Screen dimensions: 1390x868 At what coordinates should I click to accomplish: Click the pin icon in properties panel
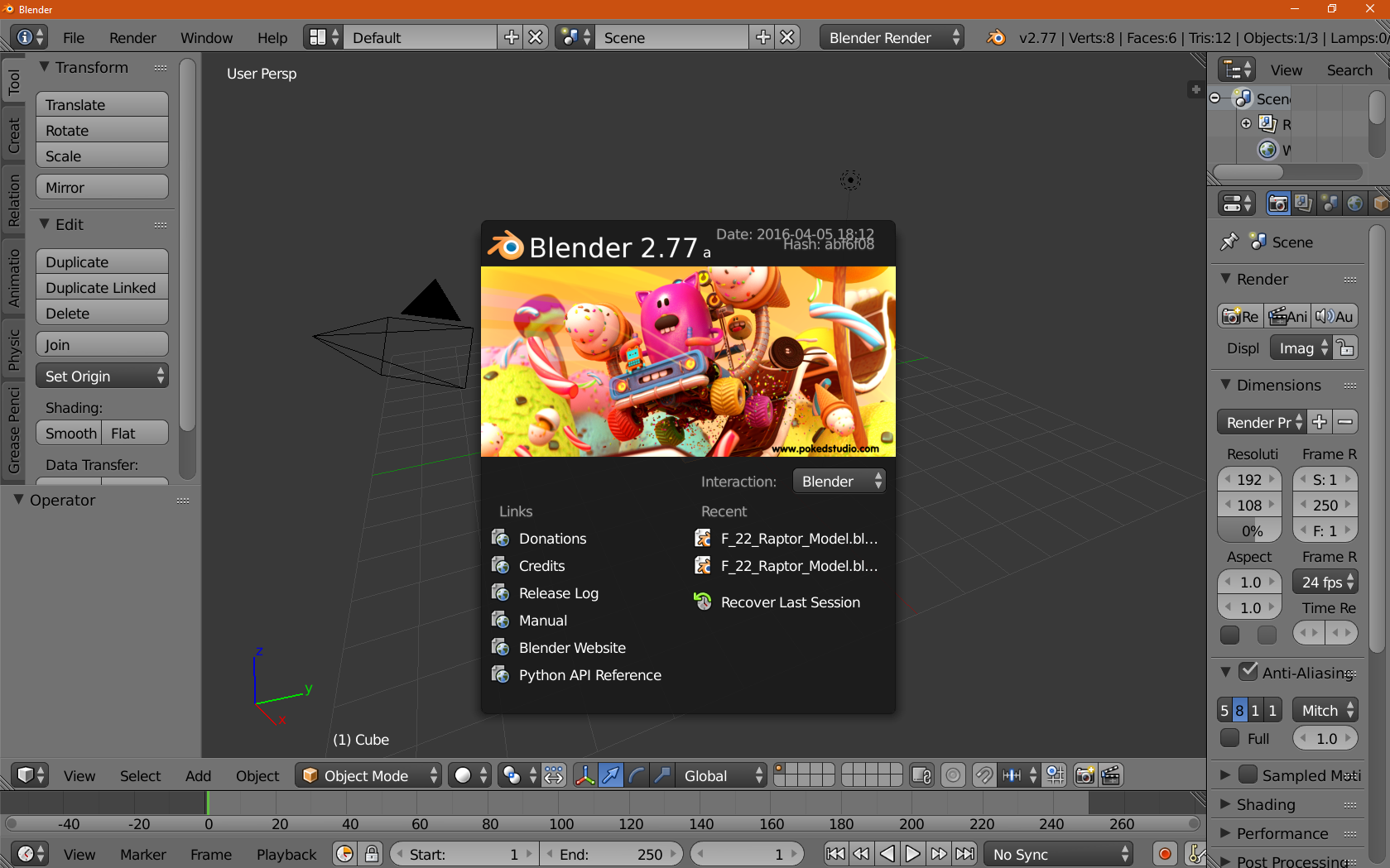(1229, 242)
